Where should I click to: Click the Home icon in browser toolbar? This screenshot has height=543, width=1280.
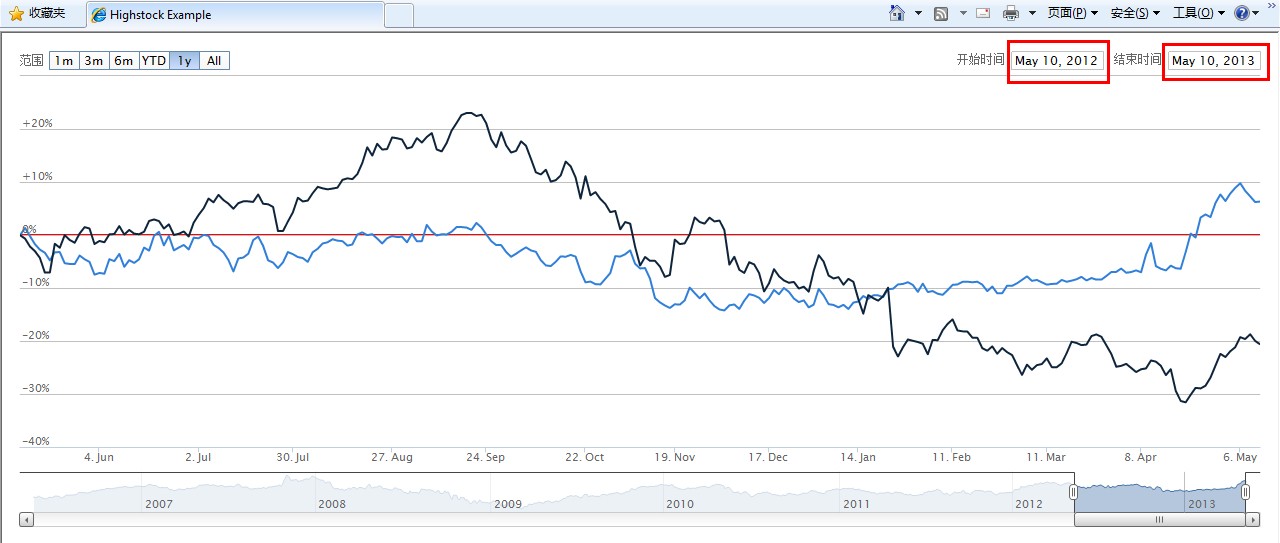pos(897,13)
